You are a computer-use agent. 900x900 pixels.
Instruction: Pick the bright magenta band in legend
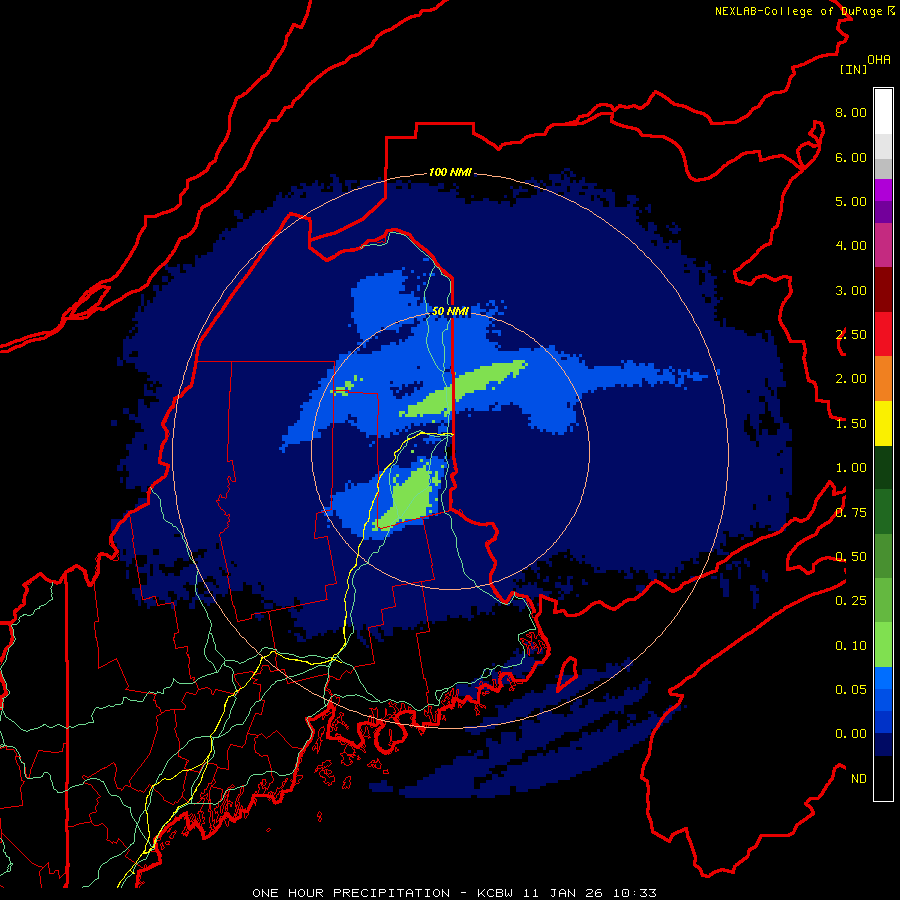[883, 190]
